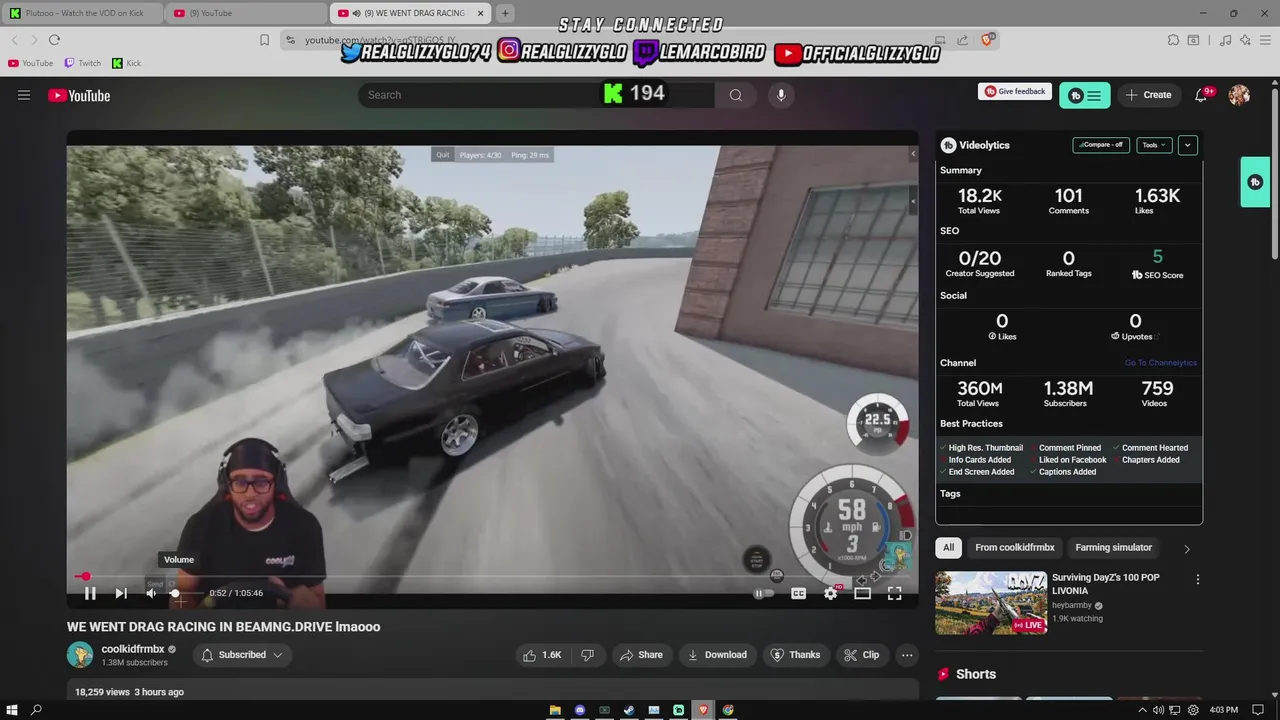Click the Create button
1280x720 pixels.
coord(1148,95)
